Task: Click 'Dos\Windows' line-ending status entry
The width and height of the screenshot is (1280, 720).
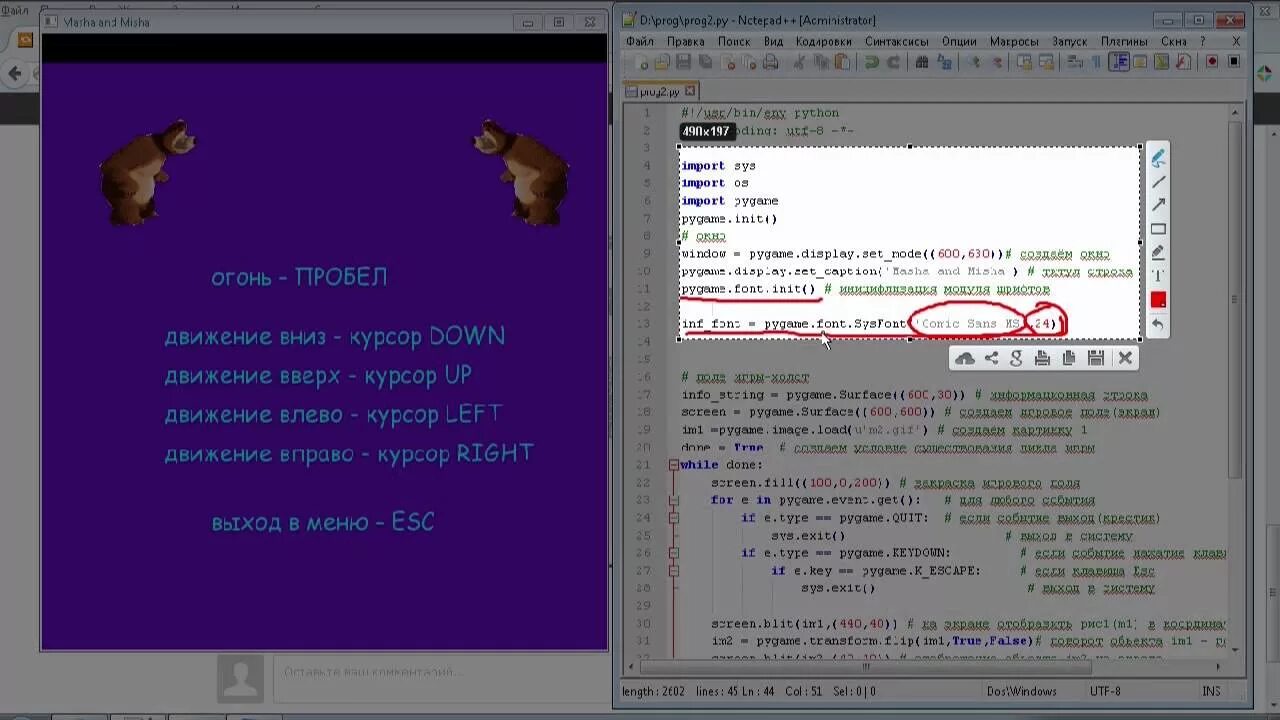Action: pyautogui.click(x=1021, y=691)
